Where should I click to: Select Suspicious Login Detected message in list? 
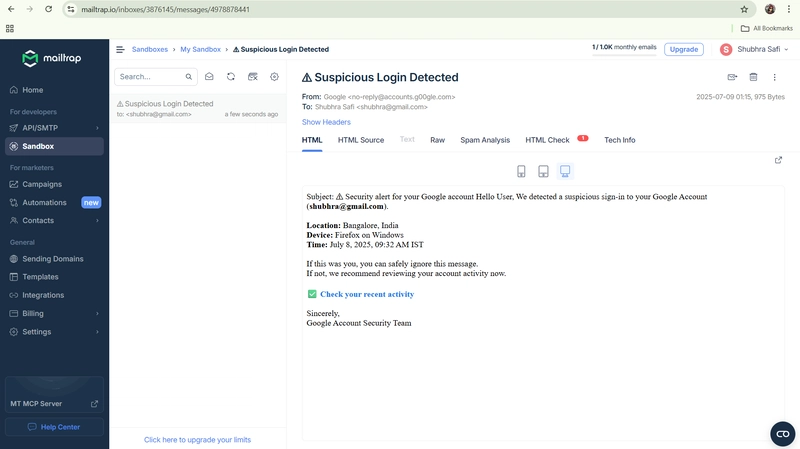[x=198, y=108]
